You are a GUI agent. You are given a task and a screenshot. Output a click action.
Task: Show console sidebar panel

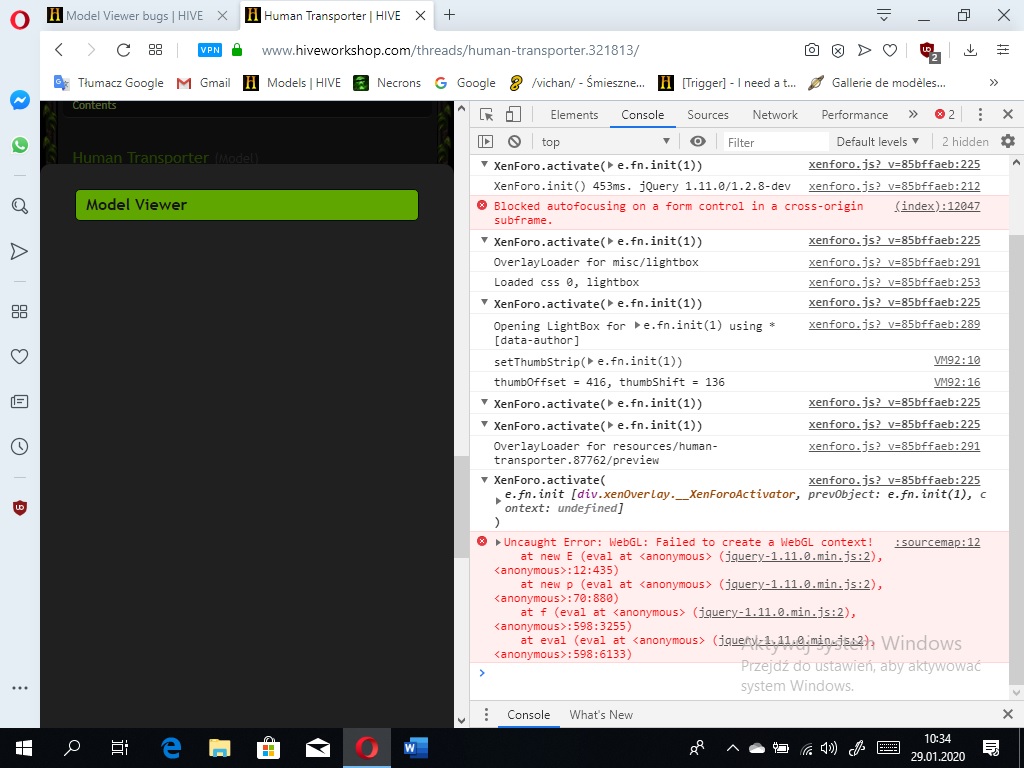485,141
